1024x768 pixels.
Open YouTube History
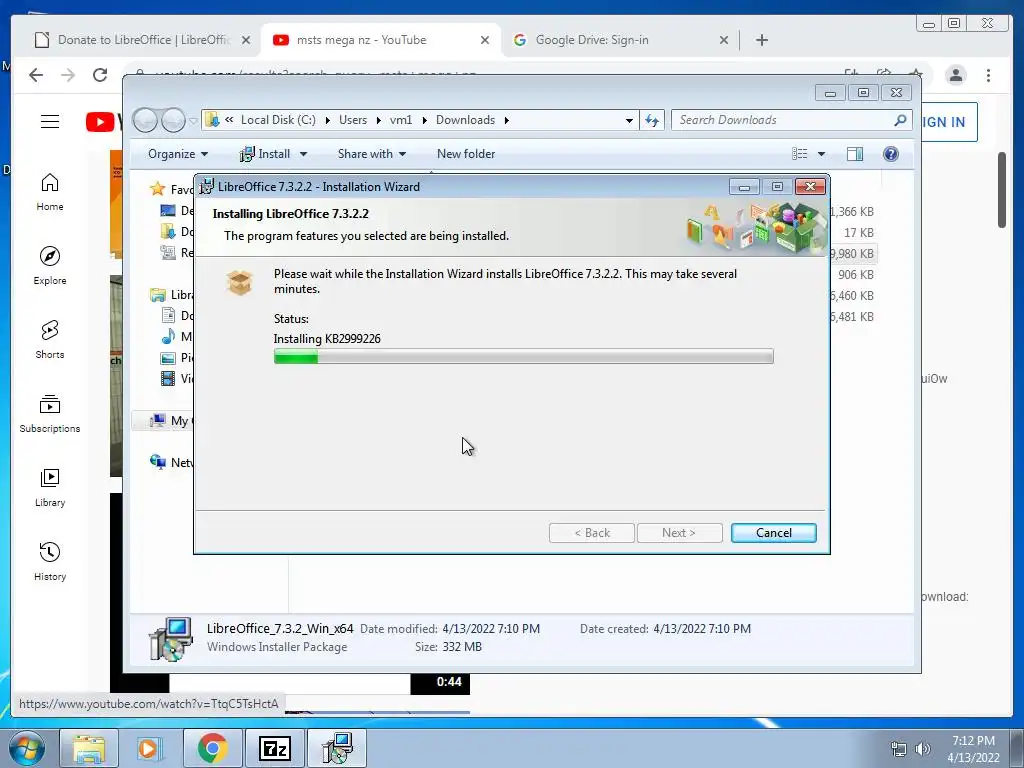click(x=50, y=562)
